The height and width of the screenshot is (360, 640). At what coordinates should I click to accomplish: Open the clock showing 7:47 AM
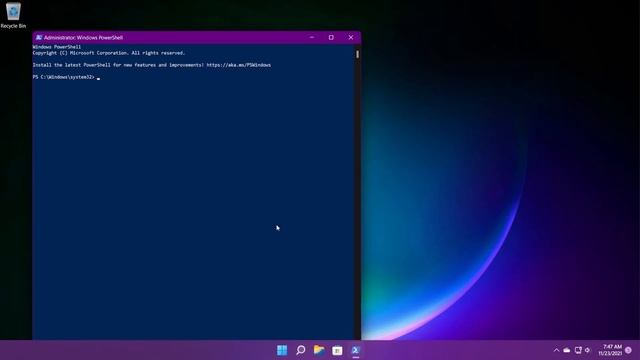(611, 350)
